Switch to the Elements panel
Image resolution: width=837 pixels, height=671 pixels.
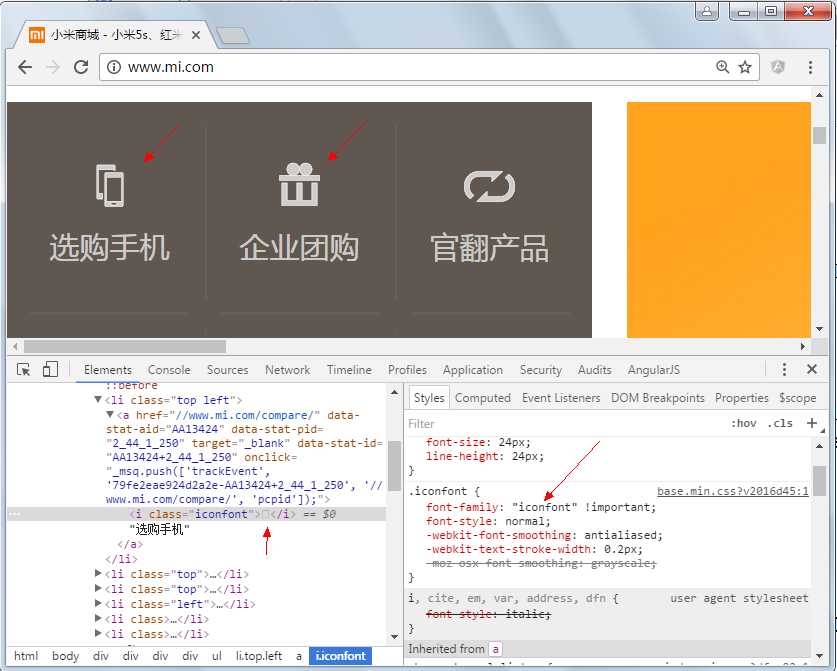[108, 370]
